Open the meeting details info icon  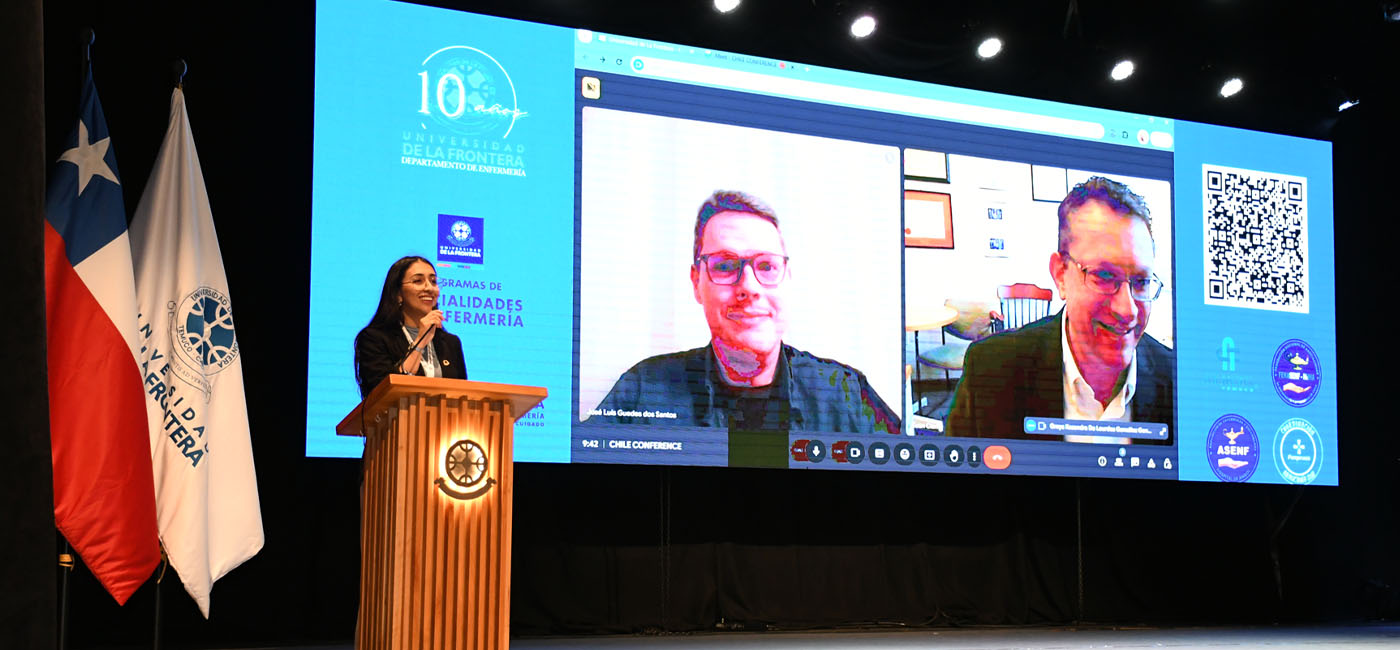[x=1102, y=461]
